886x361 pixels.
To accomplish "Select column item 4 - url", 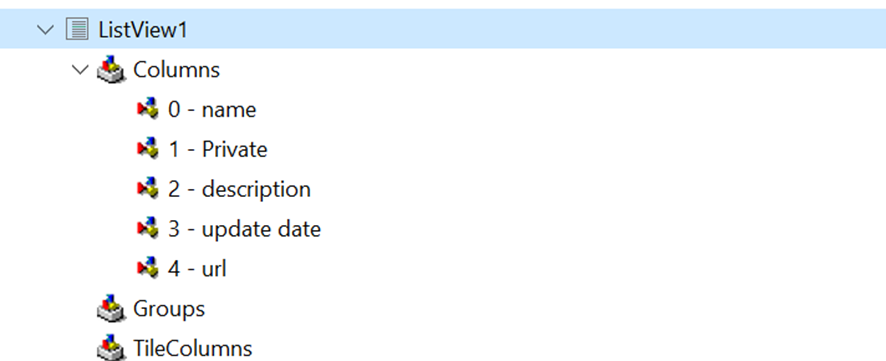I will pyautogui.click(x=197, y=268).
